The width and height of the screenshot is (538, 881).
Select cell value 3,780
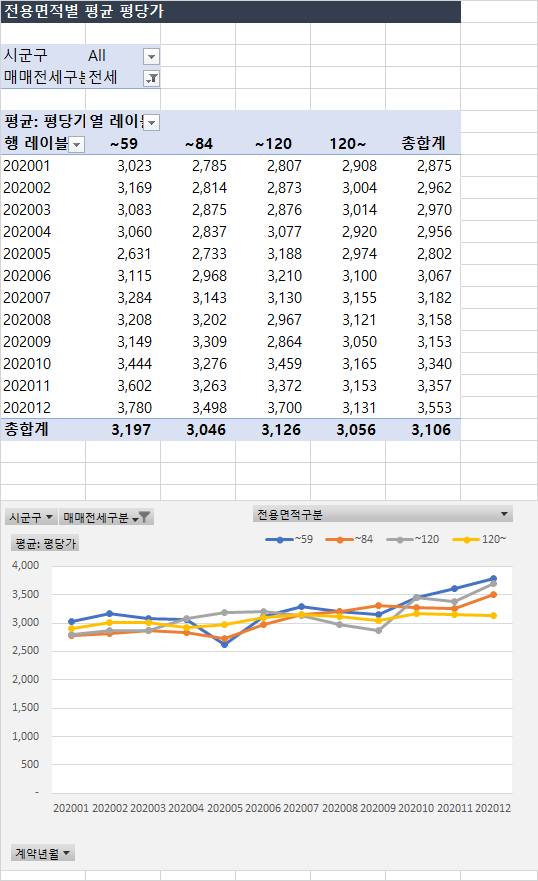pos(123,408)
